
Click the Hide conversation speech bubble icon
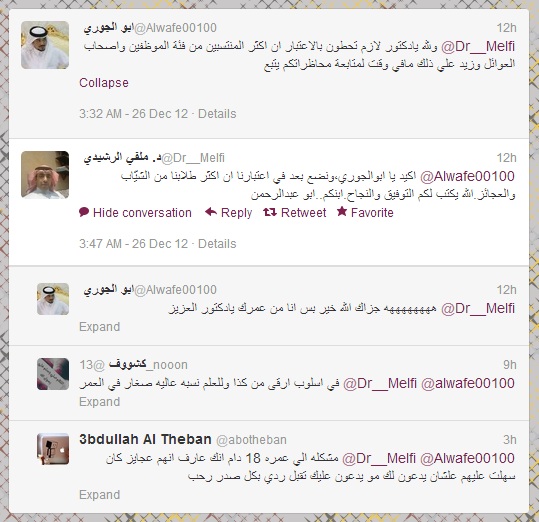tap(84, 212)
